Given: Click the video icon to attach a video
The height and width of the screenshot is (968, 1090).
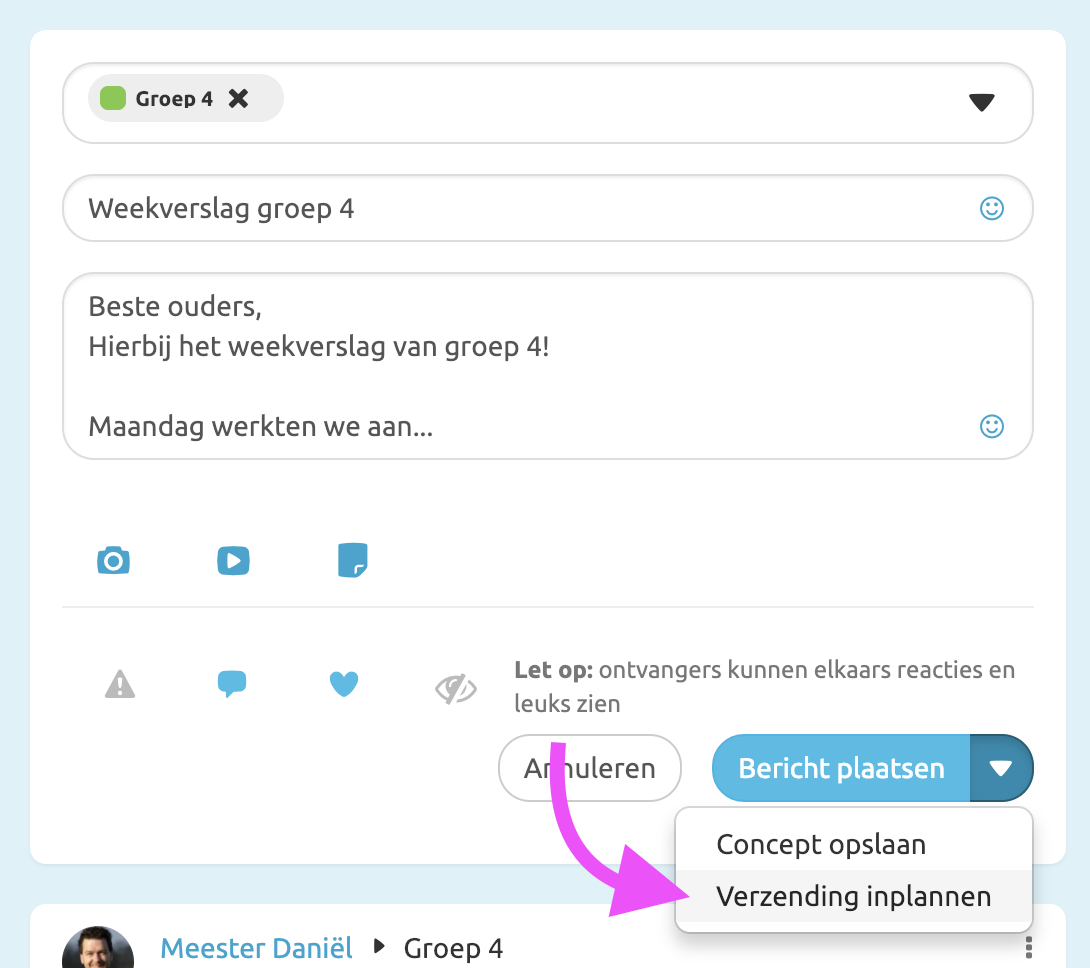Looking at the screenshot, I should pos(233,560).
